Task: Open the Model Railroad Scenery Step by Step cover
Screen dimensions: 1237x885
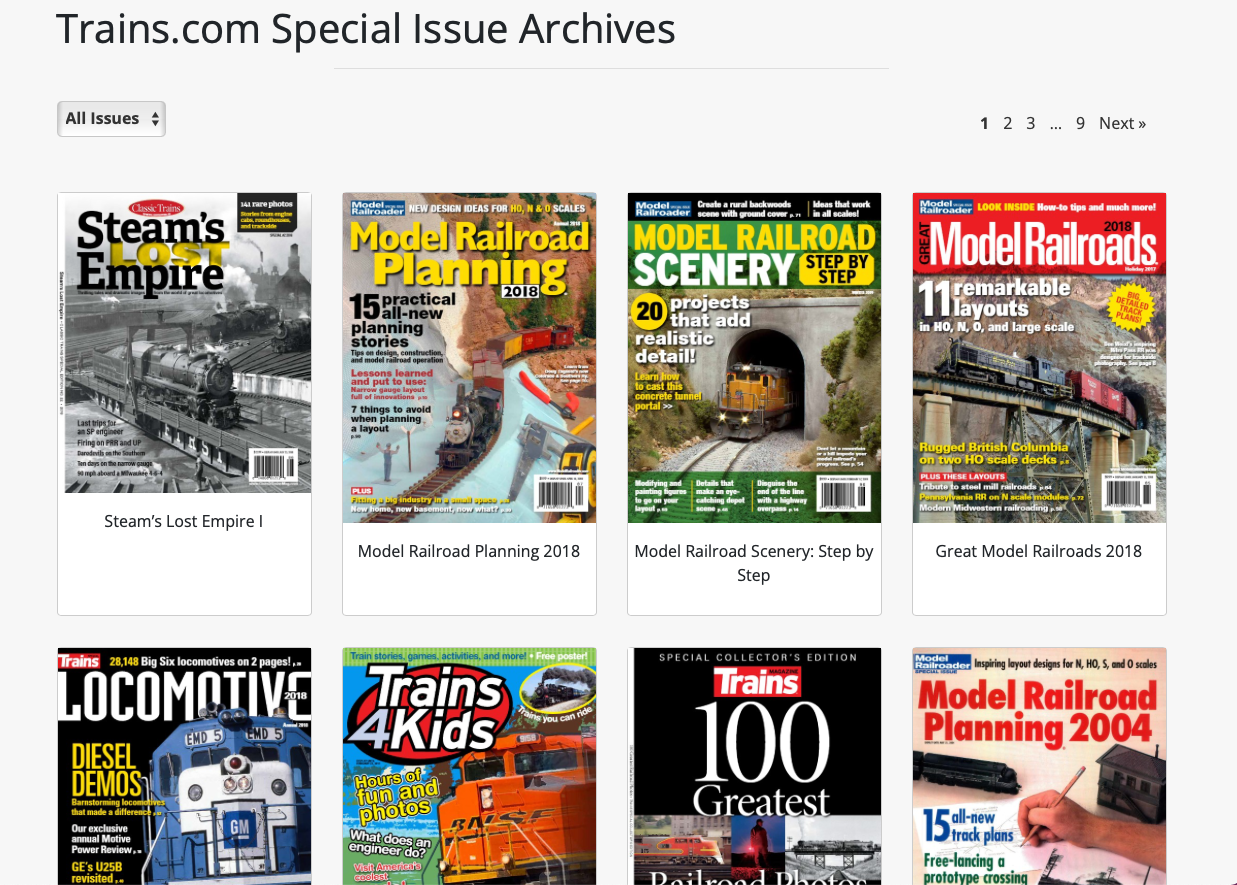Action: [x=754, y=357]
